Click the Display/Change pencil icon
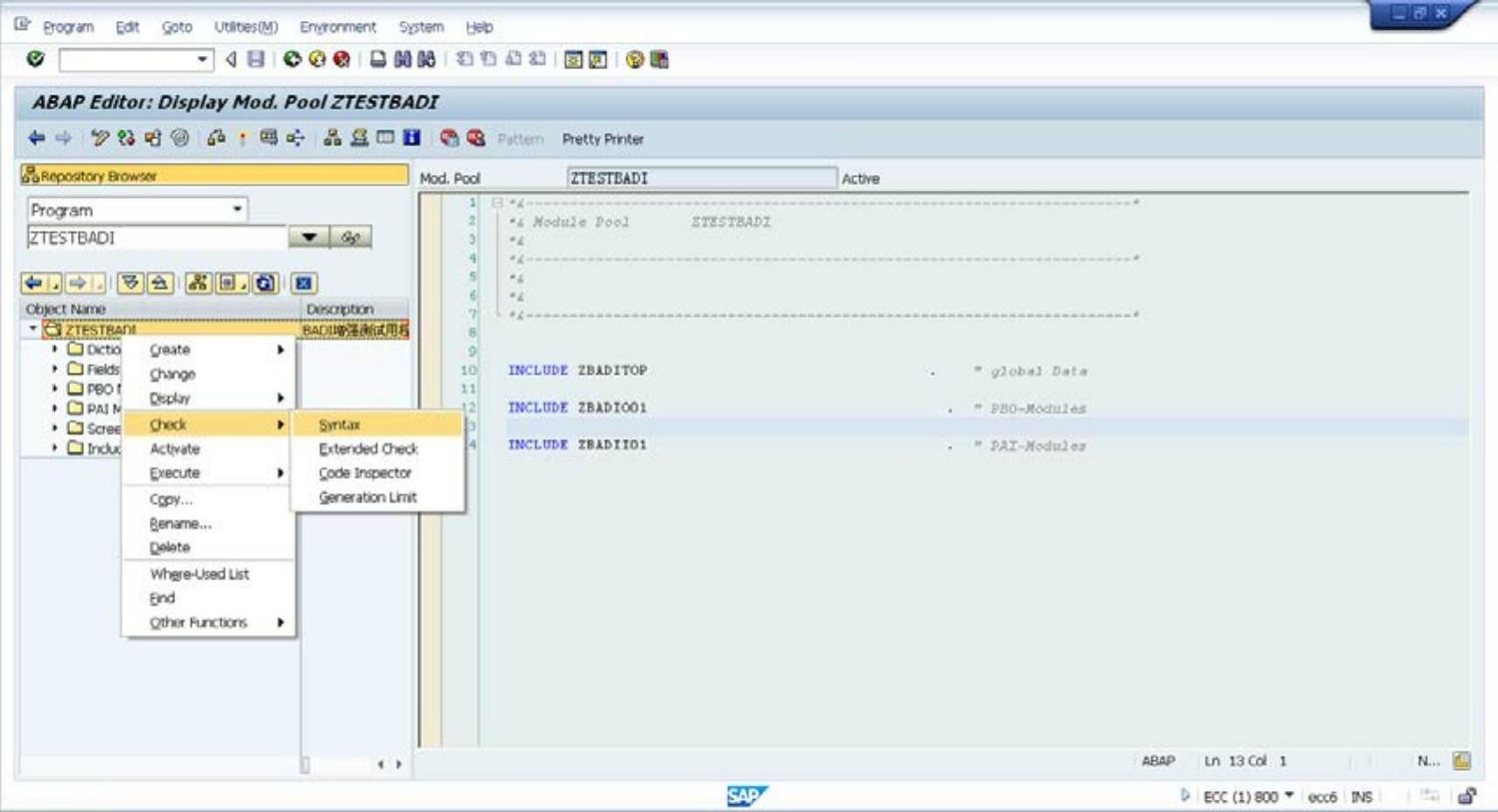 click(100, 138)
